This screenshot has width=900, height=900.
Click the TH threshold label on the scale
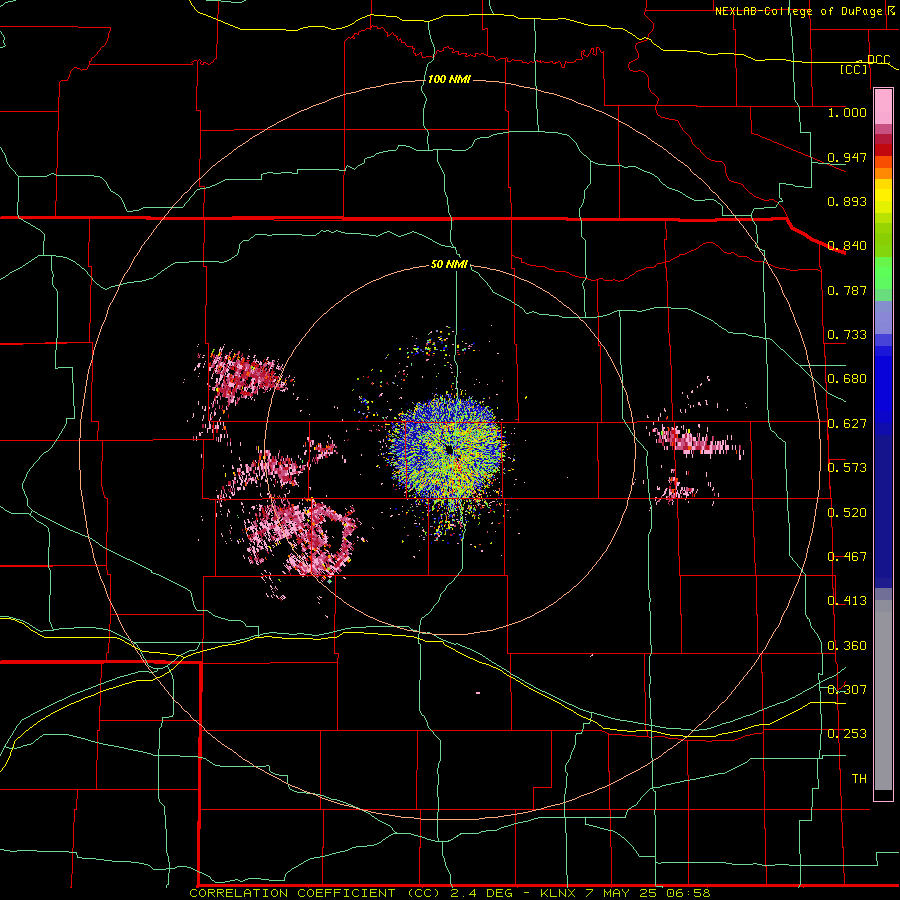(x=859, y=779)
